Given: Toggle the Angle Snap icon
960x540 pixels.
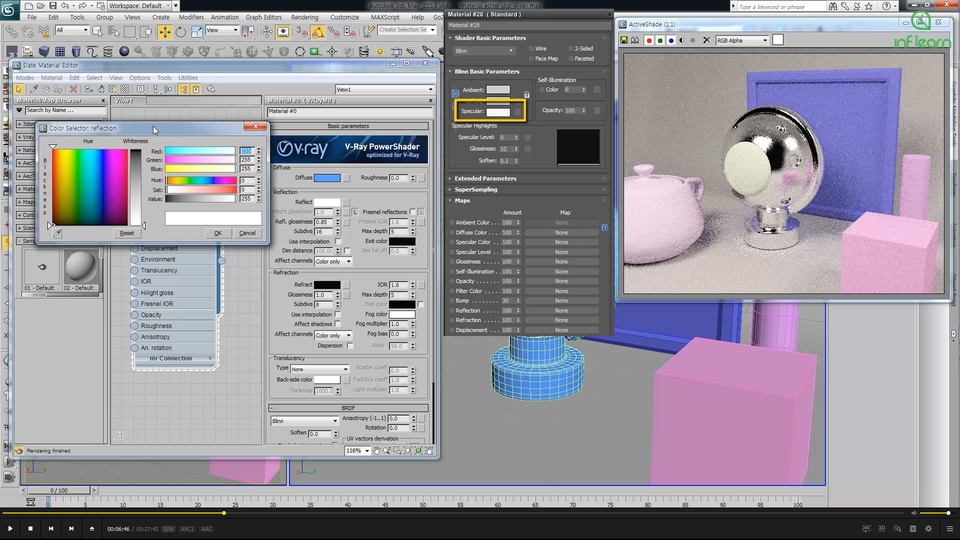Looking at the screenshot, I should (x=318, y=31).
